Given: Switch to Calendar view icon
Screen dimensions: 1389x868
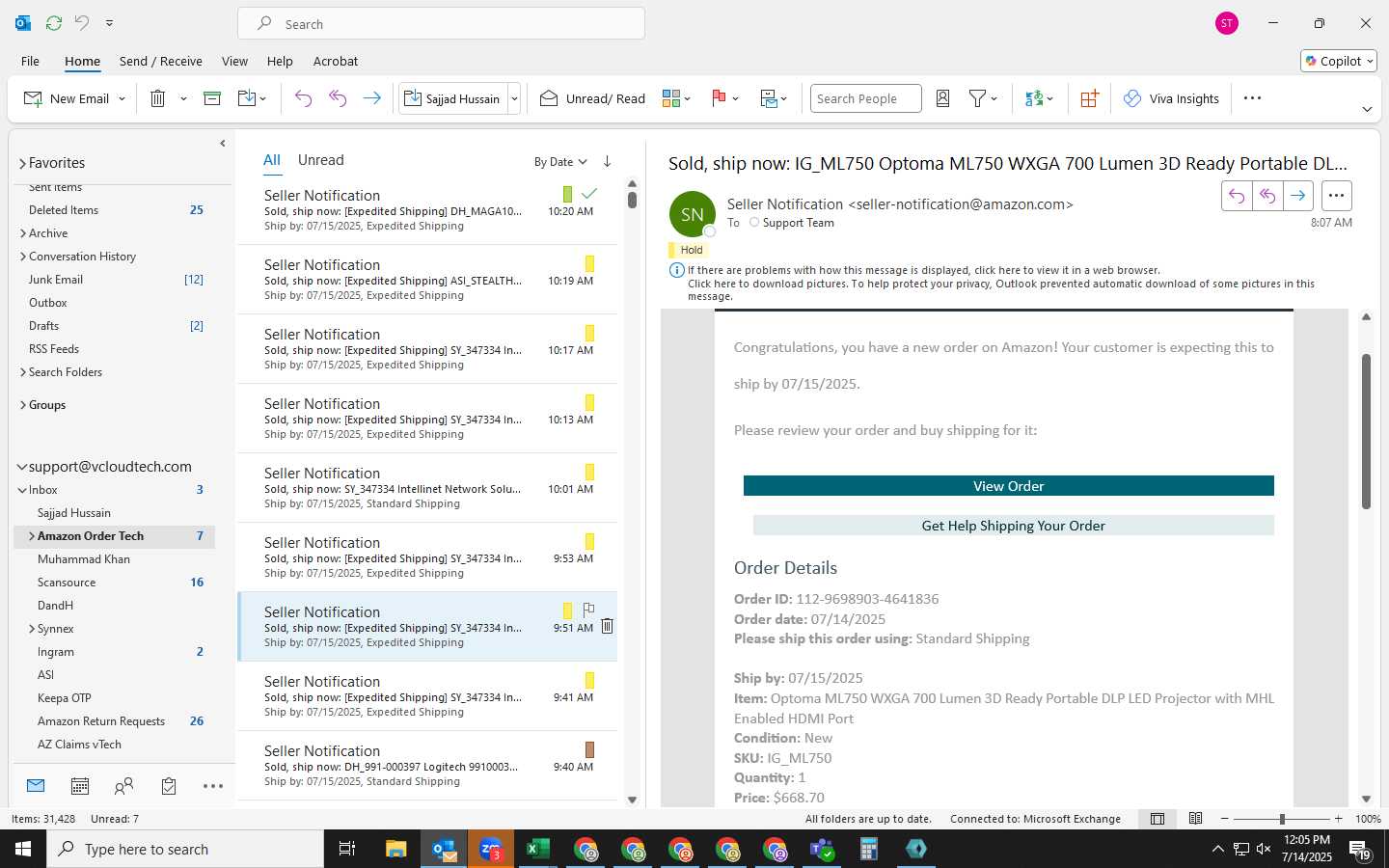Looking at the screenshot, I should coord(80,786).
